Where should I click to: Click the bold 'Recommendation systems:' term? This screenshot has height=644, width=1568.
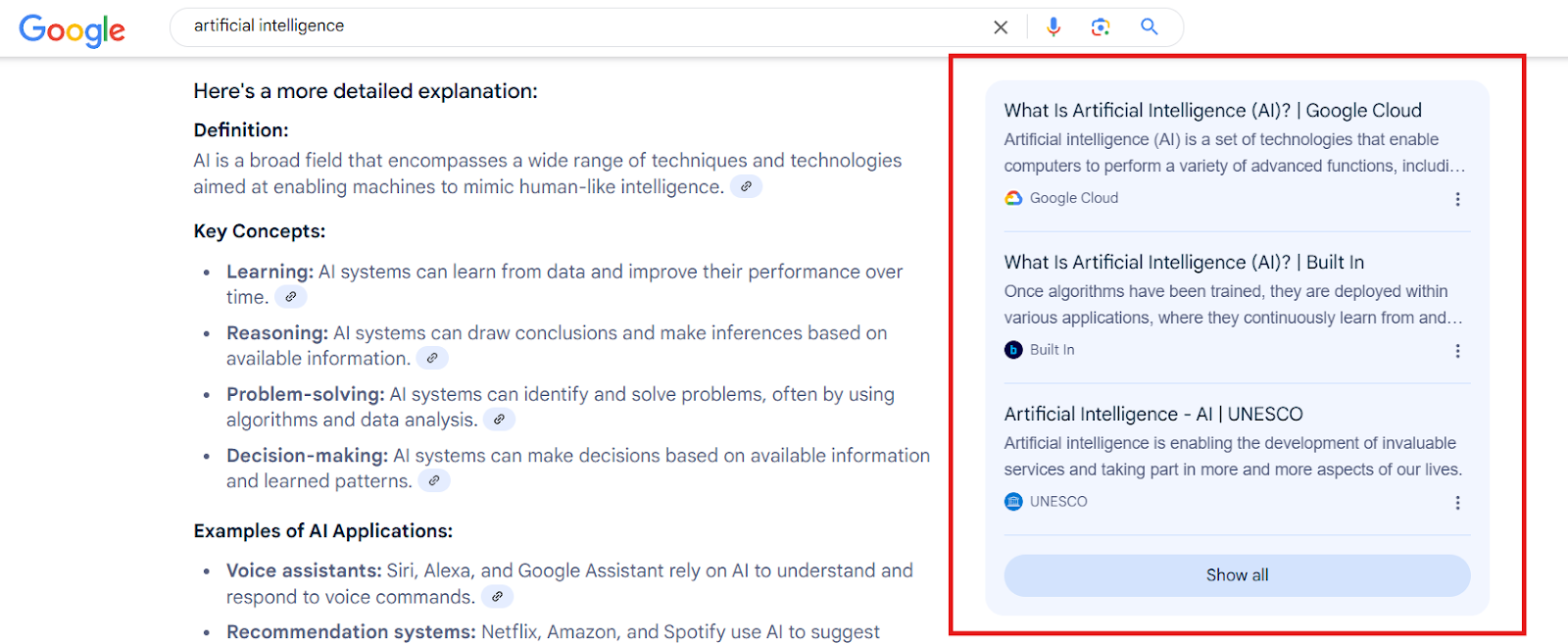click(x=351, y=632)
